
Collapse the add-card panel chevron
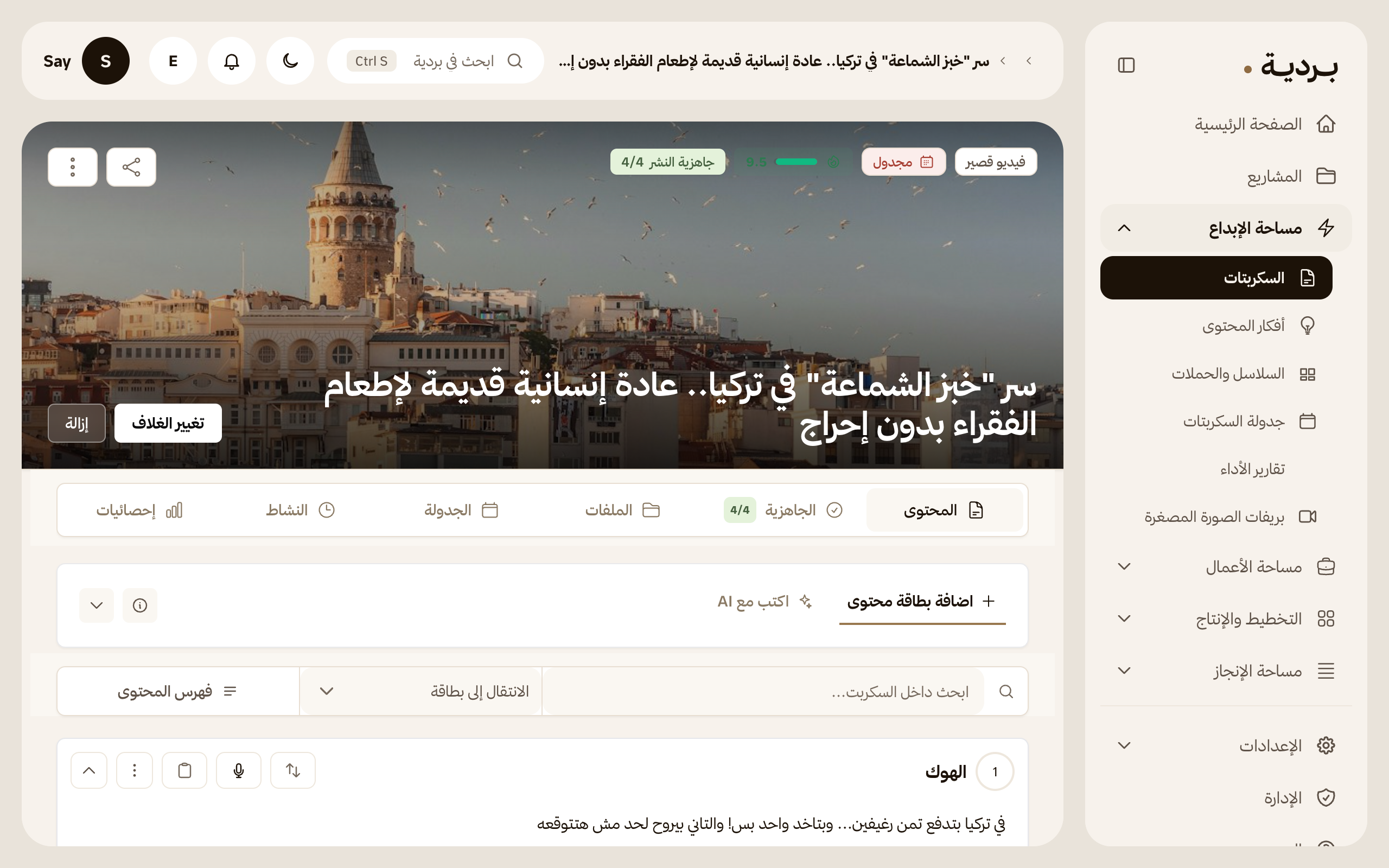click(x=97, y=605)
